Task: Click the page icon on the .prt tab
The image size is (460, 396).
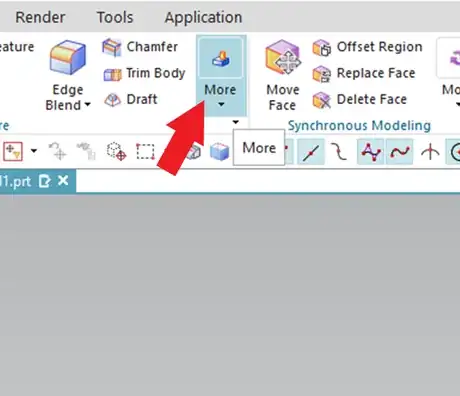Action: pyautogui.click(x=44, y=181)
